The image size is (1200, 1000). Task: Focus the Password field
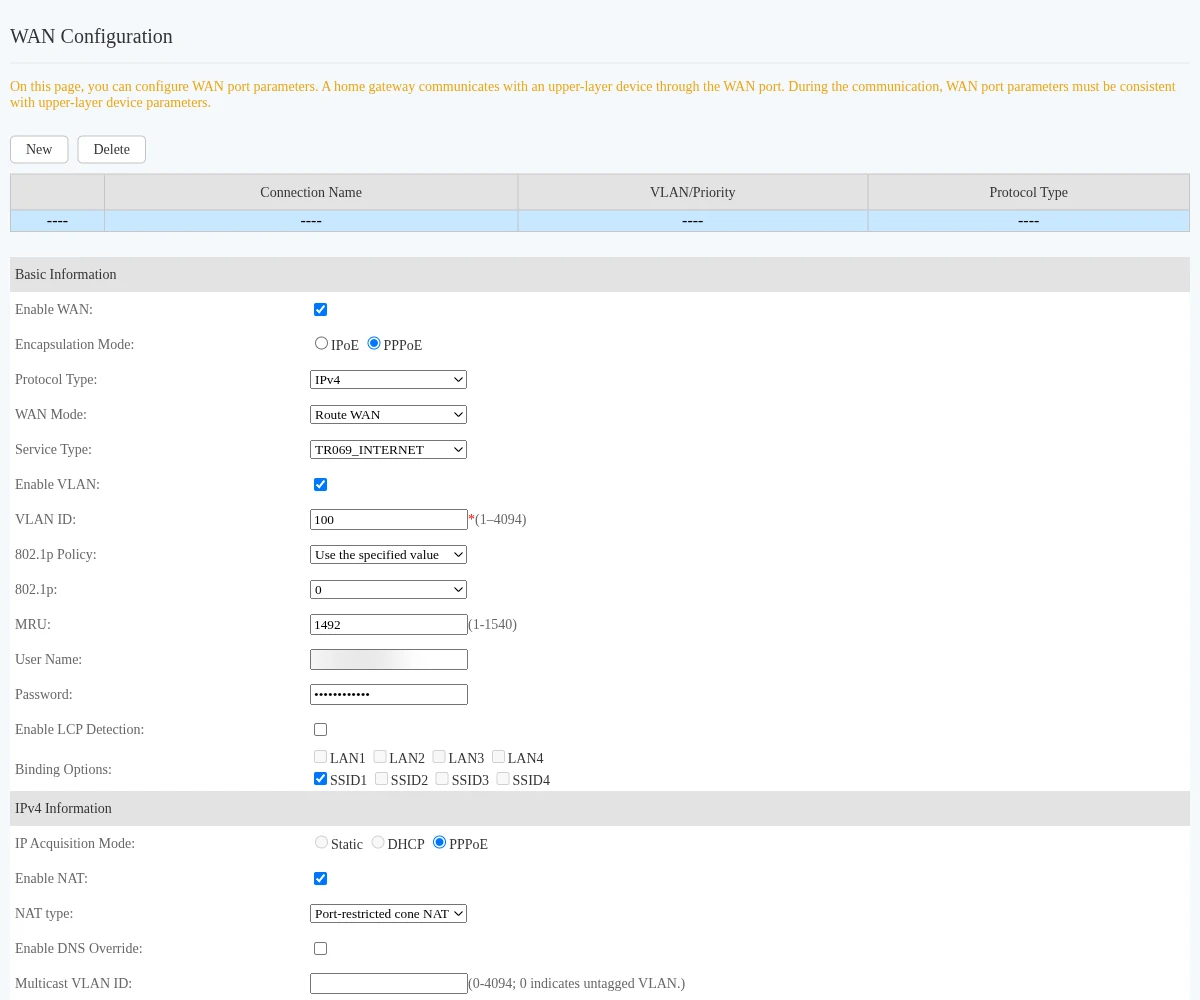coord(389,694)
